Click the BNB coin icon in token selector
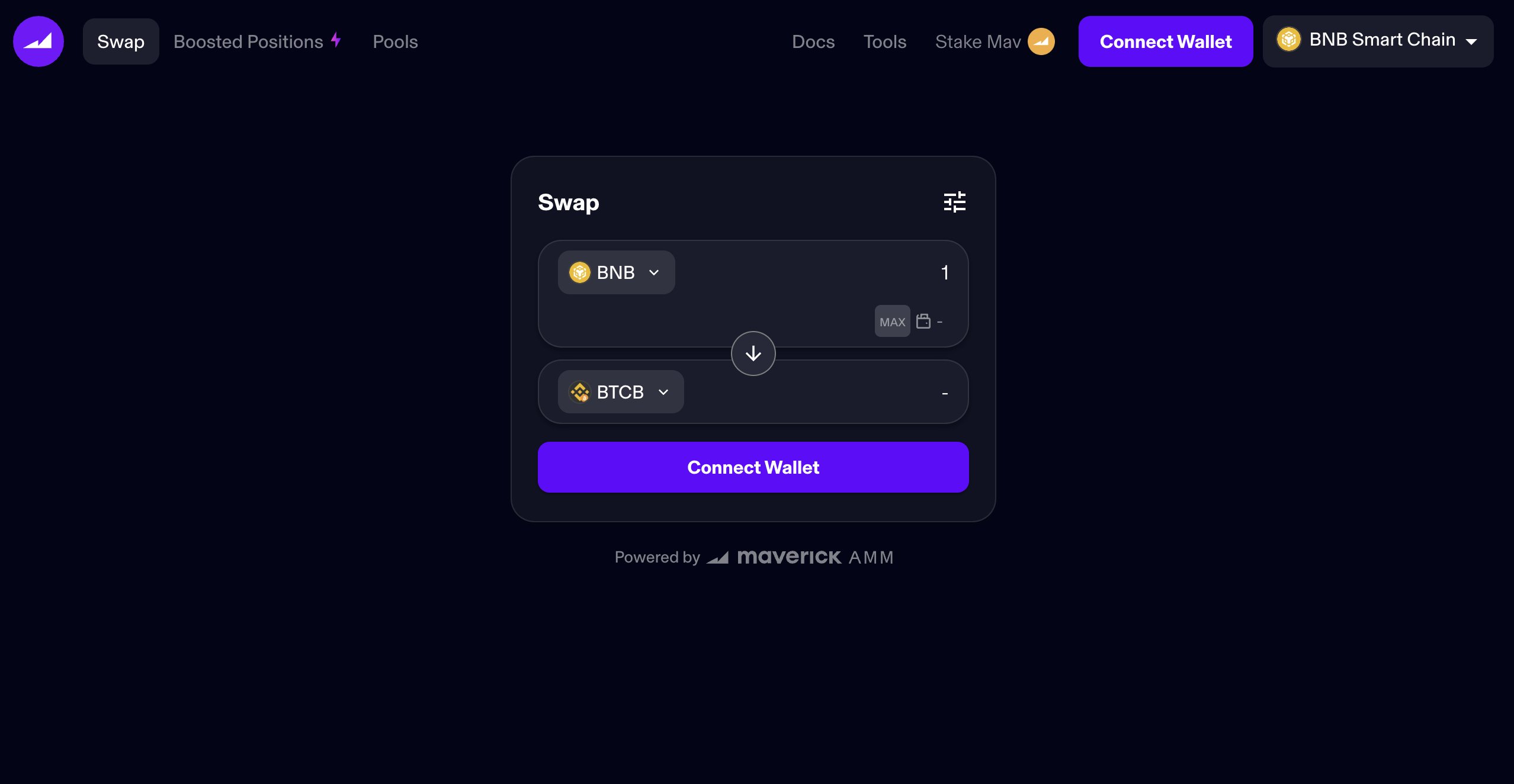The image size is (1514, 784). (580, 272)
